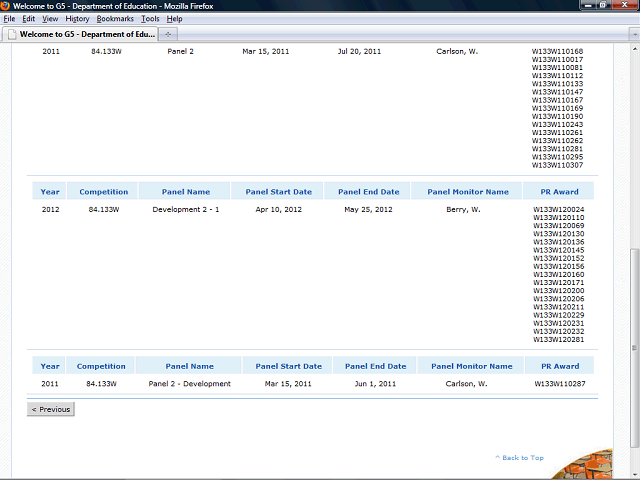Open the Help menu

pos(174,19)
